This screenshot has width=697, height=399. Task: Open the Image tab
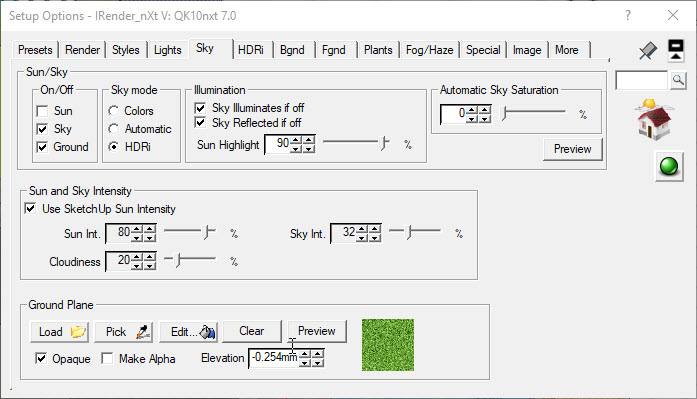point(527,50)
